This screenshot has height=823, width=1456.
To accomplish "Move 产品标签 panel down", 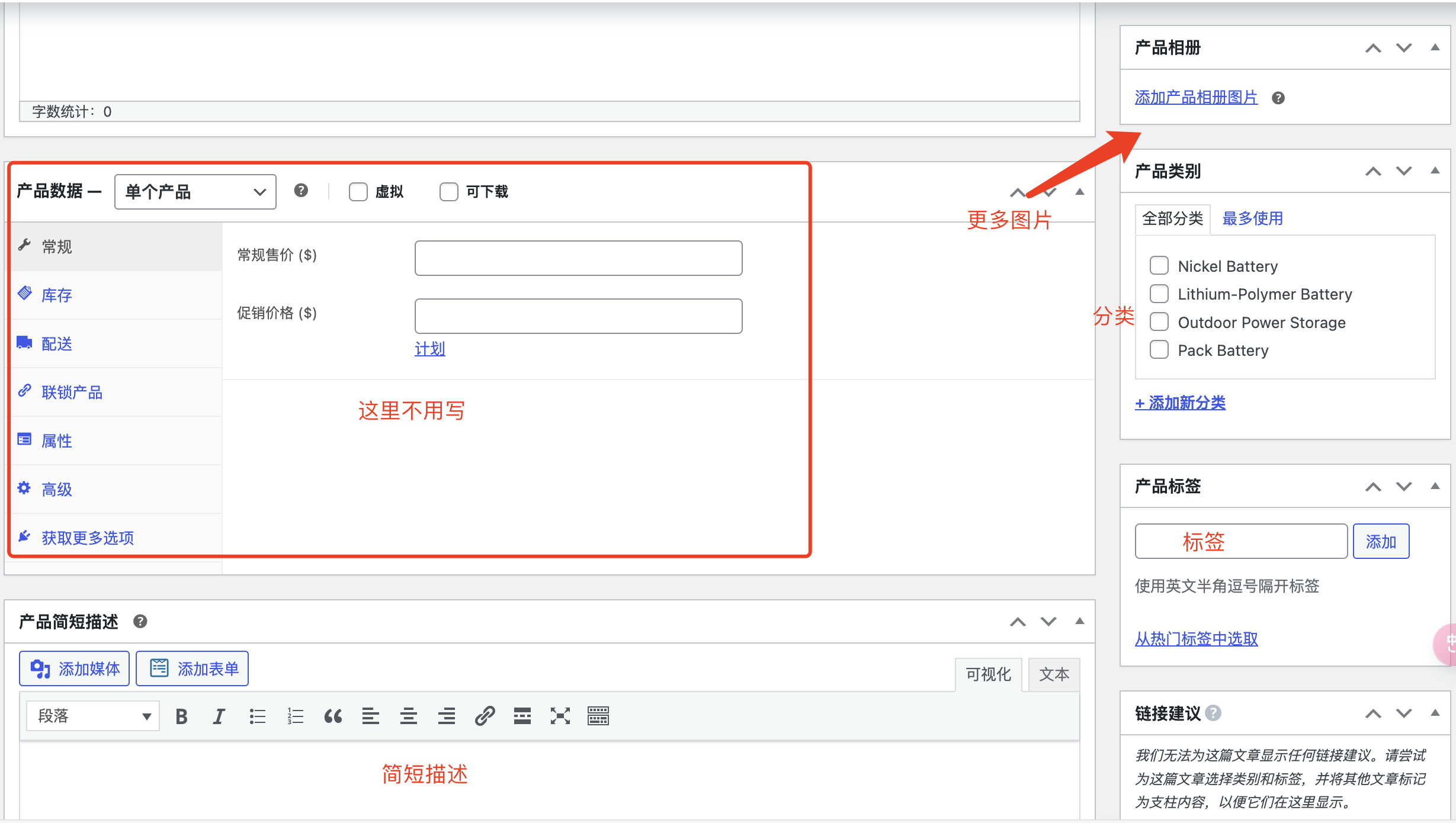I will tap(1404, 487).
